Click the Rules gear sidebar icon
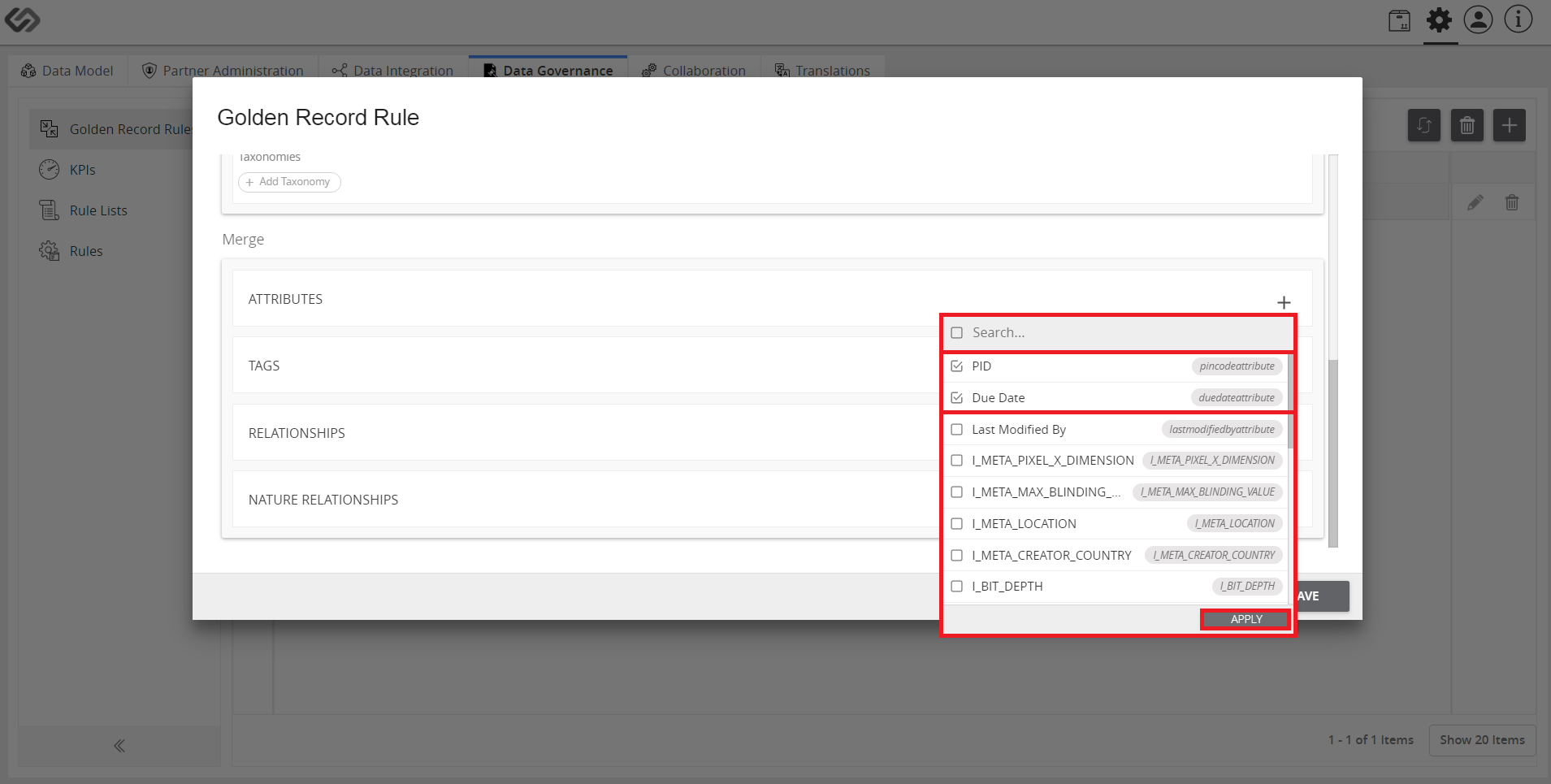This screenshot has height=784, width=1551. [x=49, y=251]
